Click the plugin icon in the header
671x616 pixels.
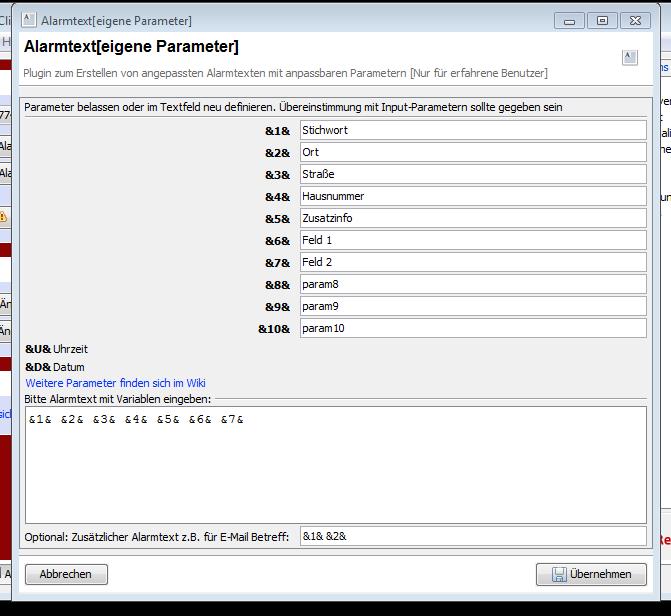coord(629,58)
